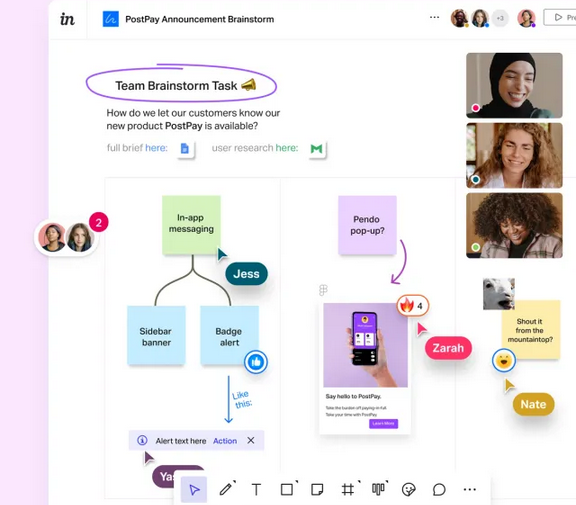576x505 pixels.
Task: Select the Shout it from the mountaintop note
Action: 531,329
